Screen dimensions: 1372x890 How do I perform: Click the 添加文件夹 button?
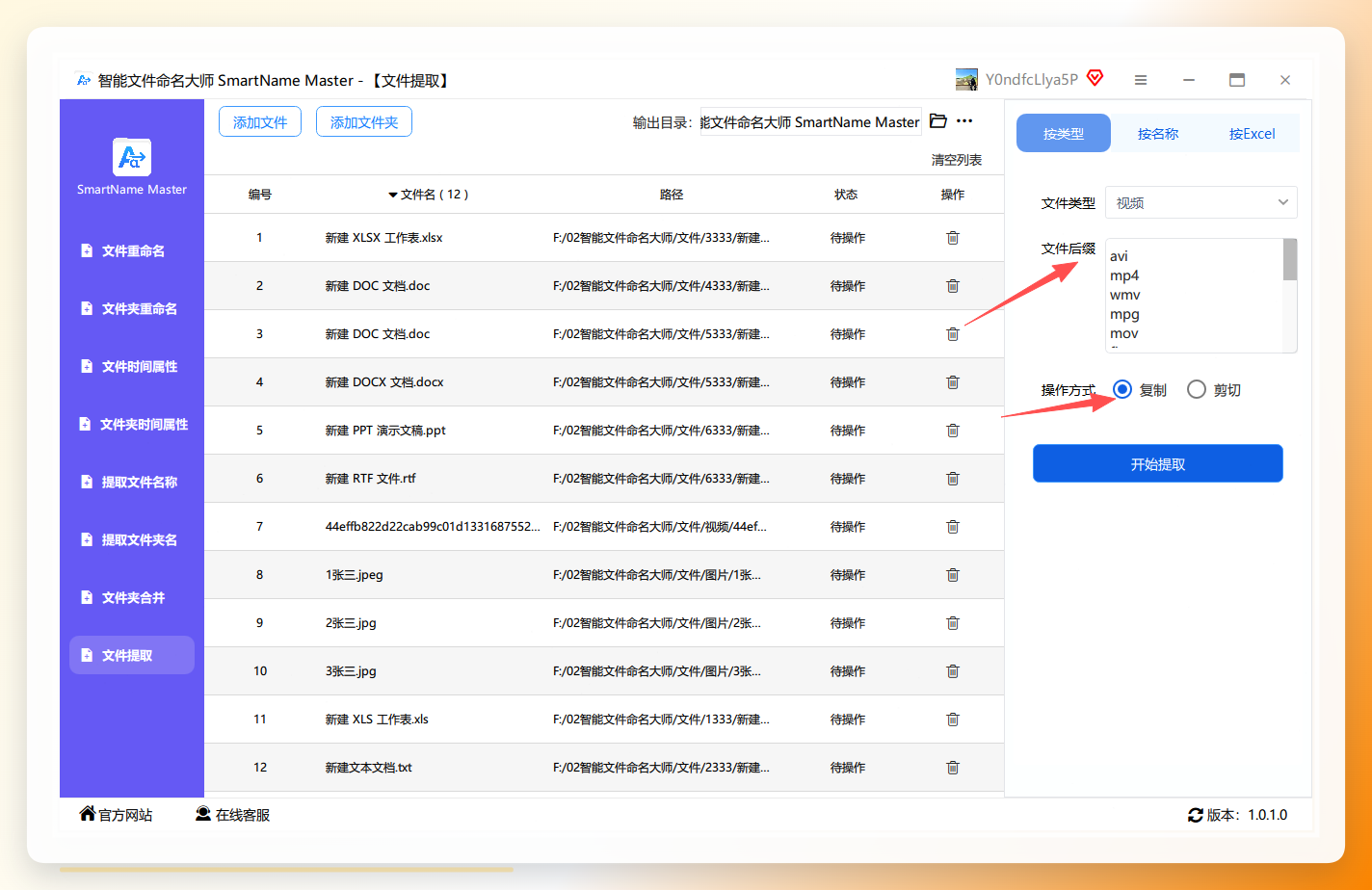(364, 122)
